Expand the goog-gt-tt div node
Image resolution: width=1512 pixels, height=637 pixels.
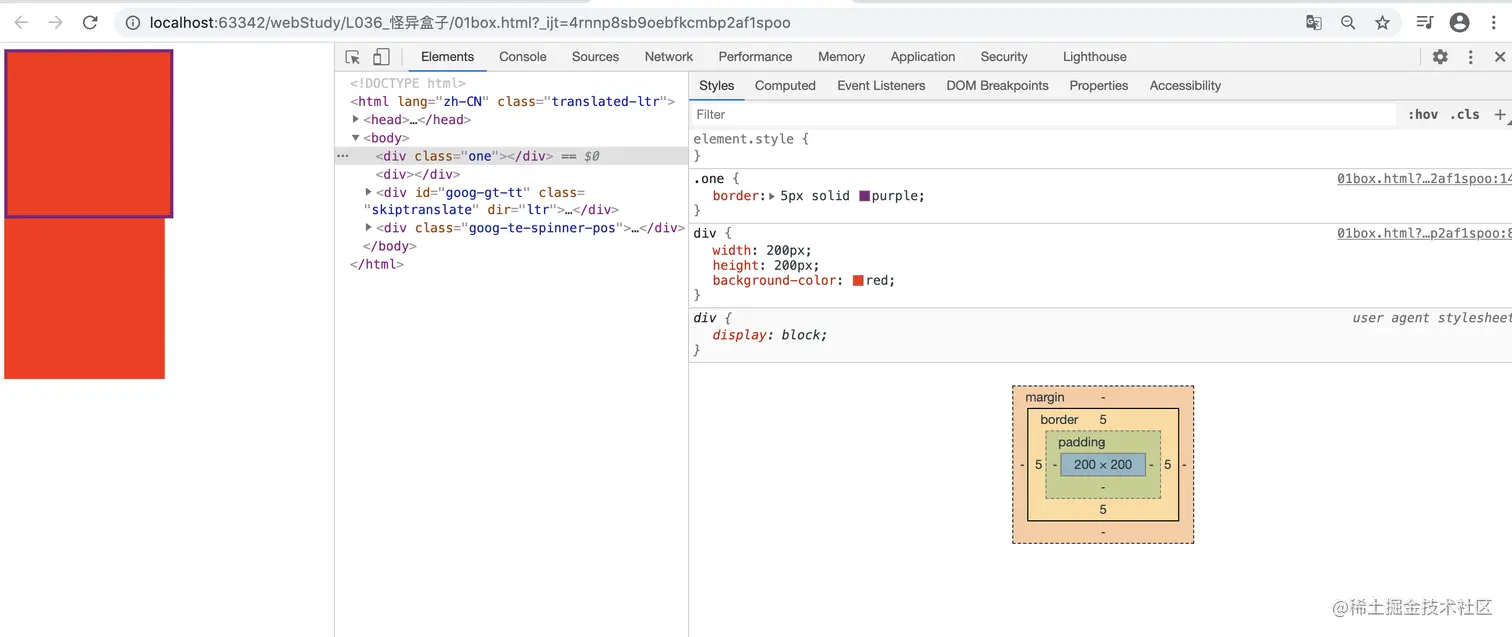[x=368, y=192]
